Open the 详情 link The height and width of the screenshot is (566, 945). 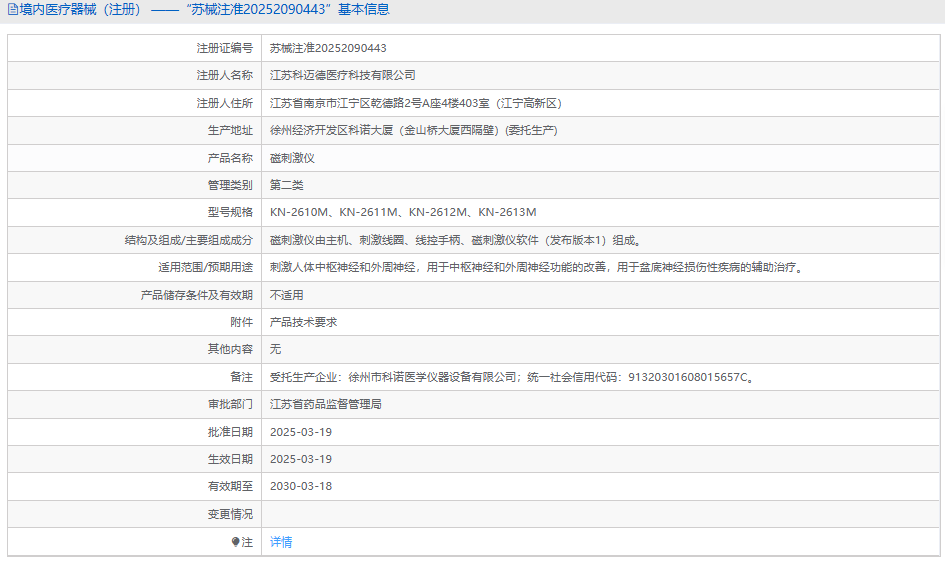(281, 542)
